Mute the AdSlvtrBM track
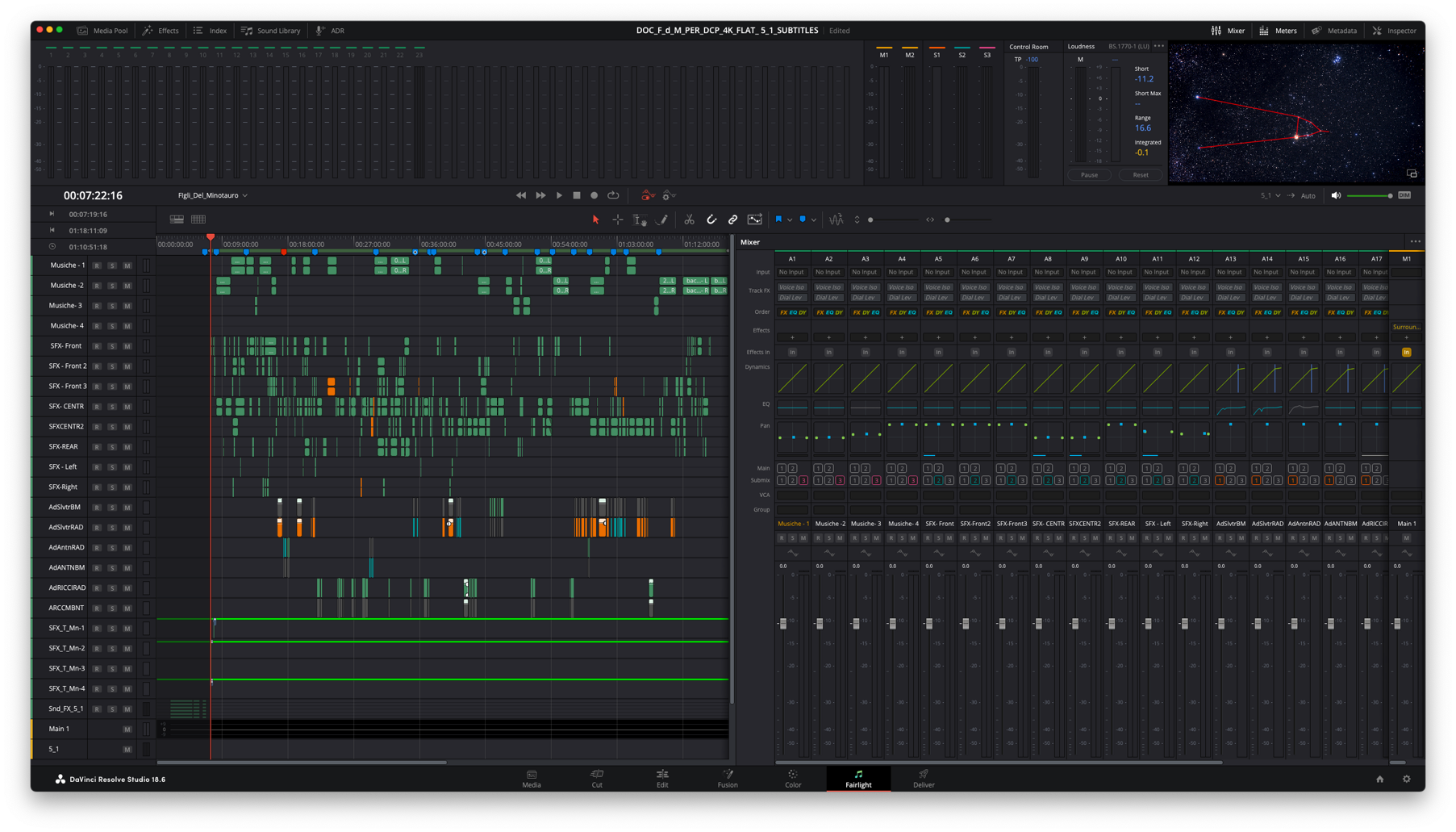This screenshot has width=1456, height=832. tap(127, 508)
